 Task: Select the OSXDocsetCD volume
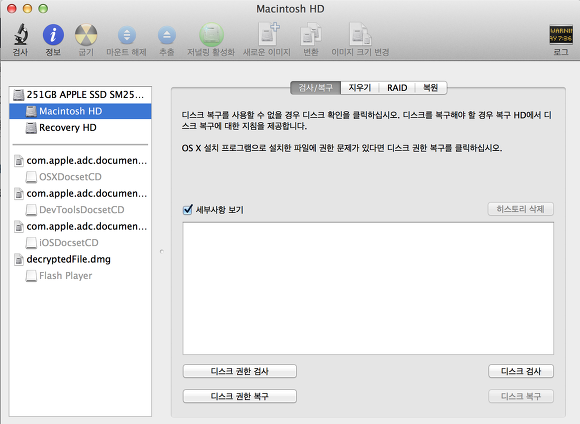(80, 177)
